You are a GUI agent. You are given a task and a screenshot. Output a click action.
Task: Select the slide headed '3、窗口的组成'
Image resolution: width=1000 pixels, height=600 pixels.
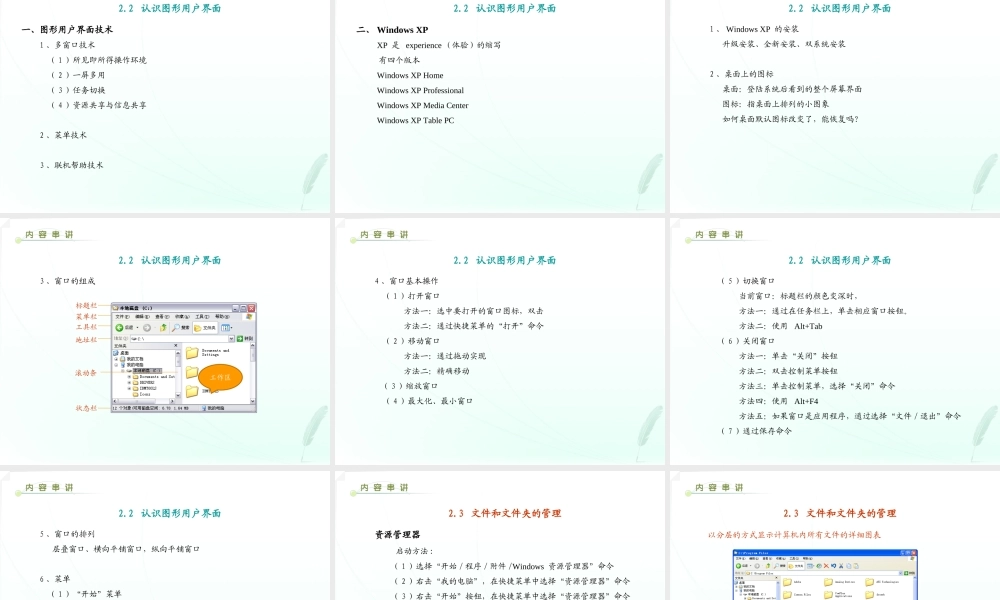(x=165, y=340)
